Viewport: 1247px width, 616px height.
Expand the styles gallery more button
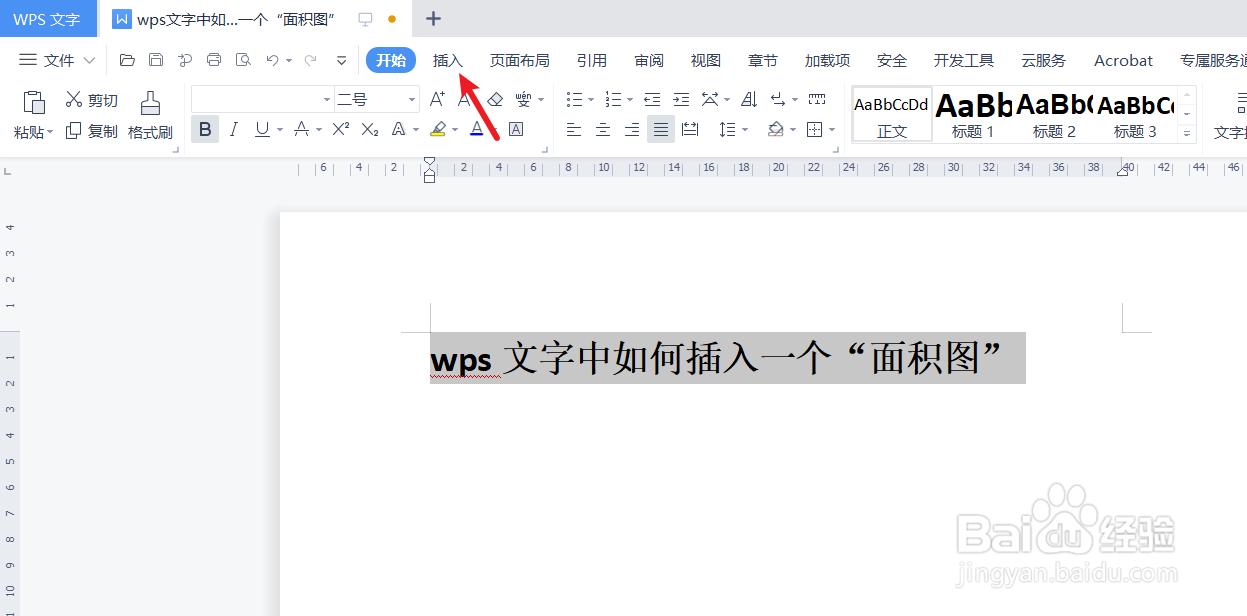click(1188, 133)
